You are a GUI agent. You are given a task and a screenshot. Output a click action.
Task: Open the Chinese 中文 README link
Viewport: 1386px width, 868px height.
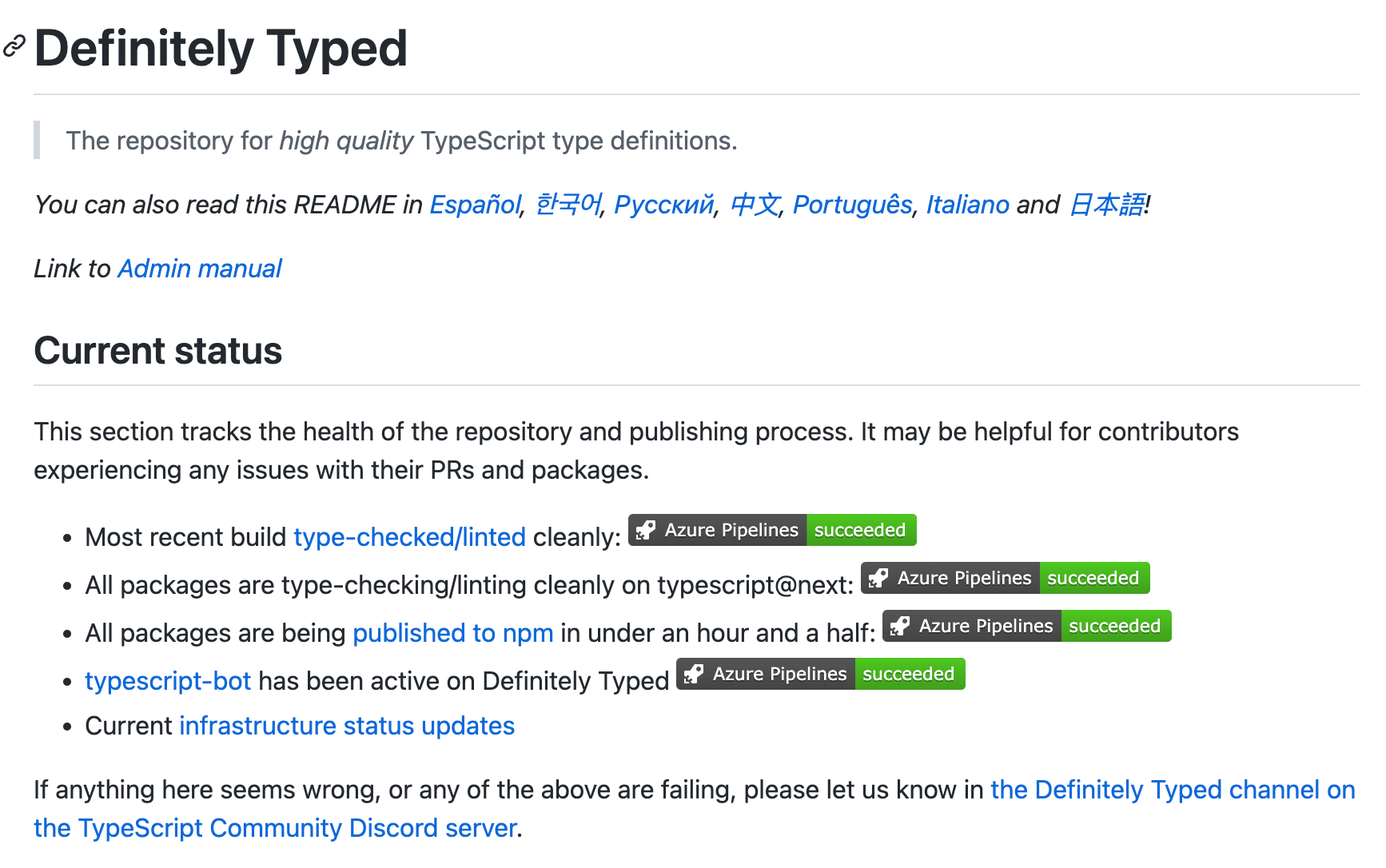click(755, 205)
